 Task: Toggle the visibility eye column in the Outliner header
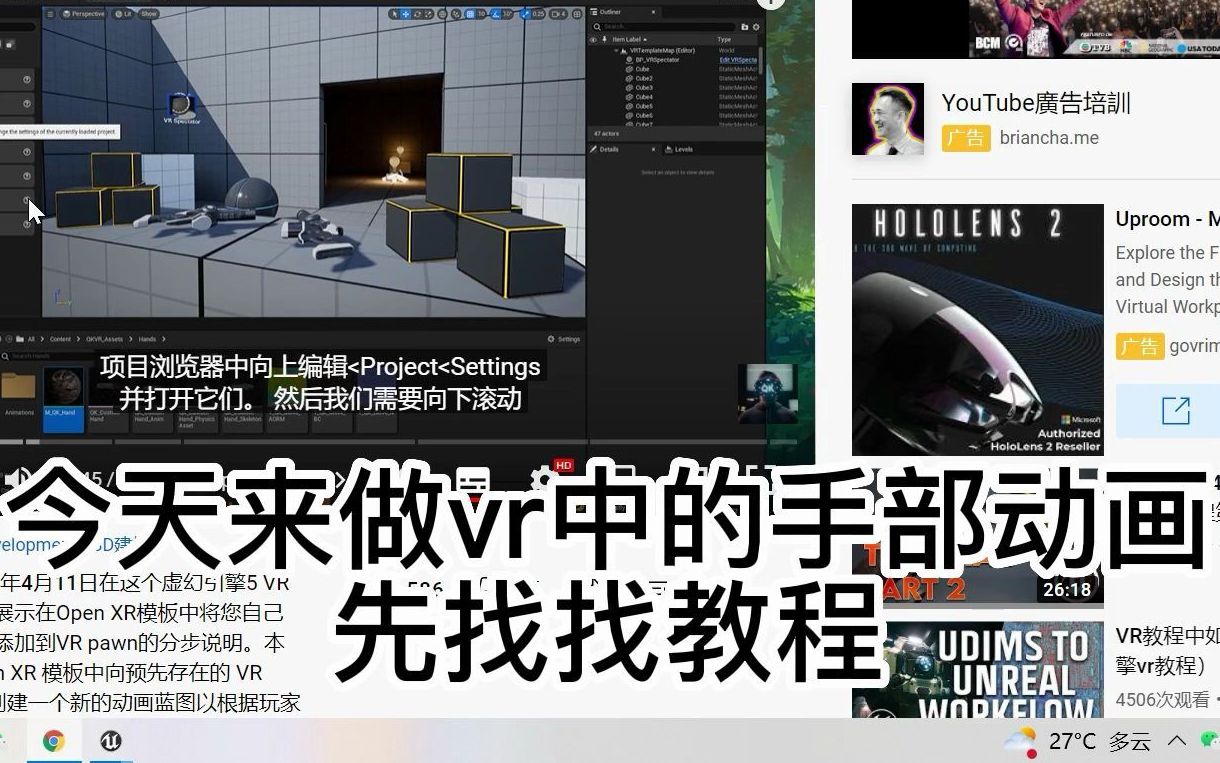[x=593, y=39]
